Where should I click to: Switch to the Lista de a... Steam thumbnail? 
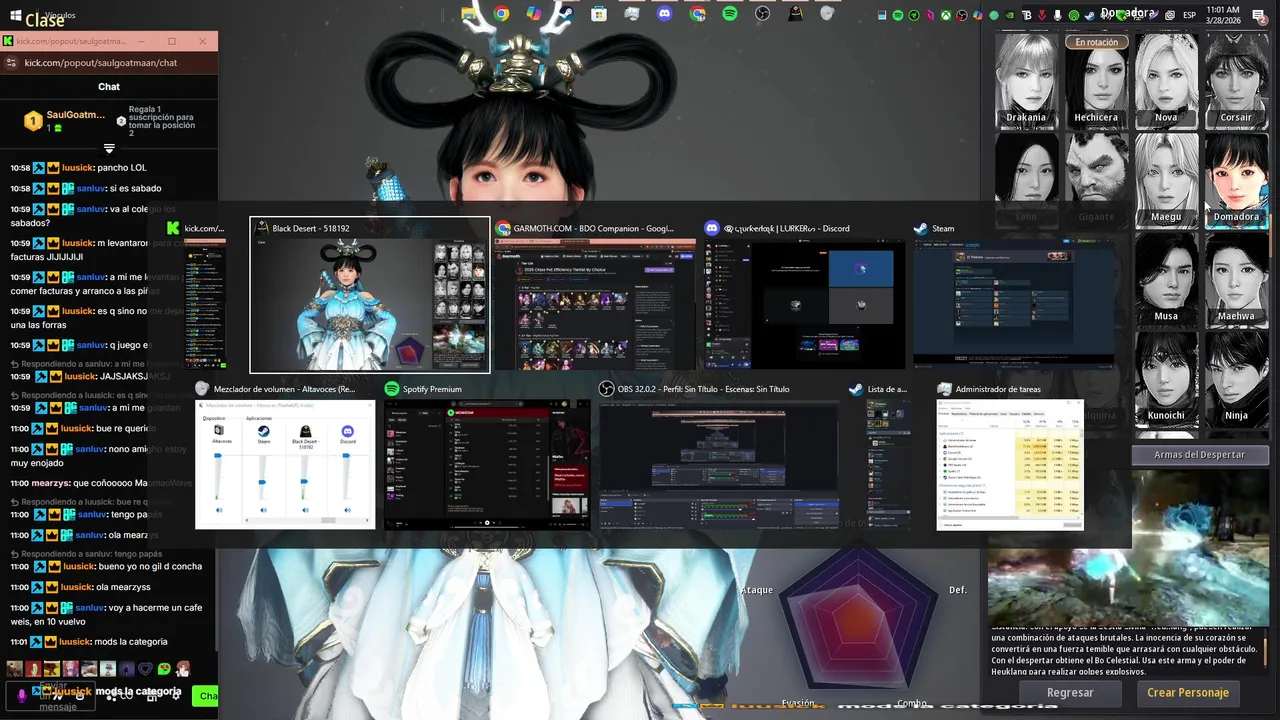coord(888,456)
